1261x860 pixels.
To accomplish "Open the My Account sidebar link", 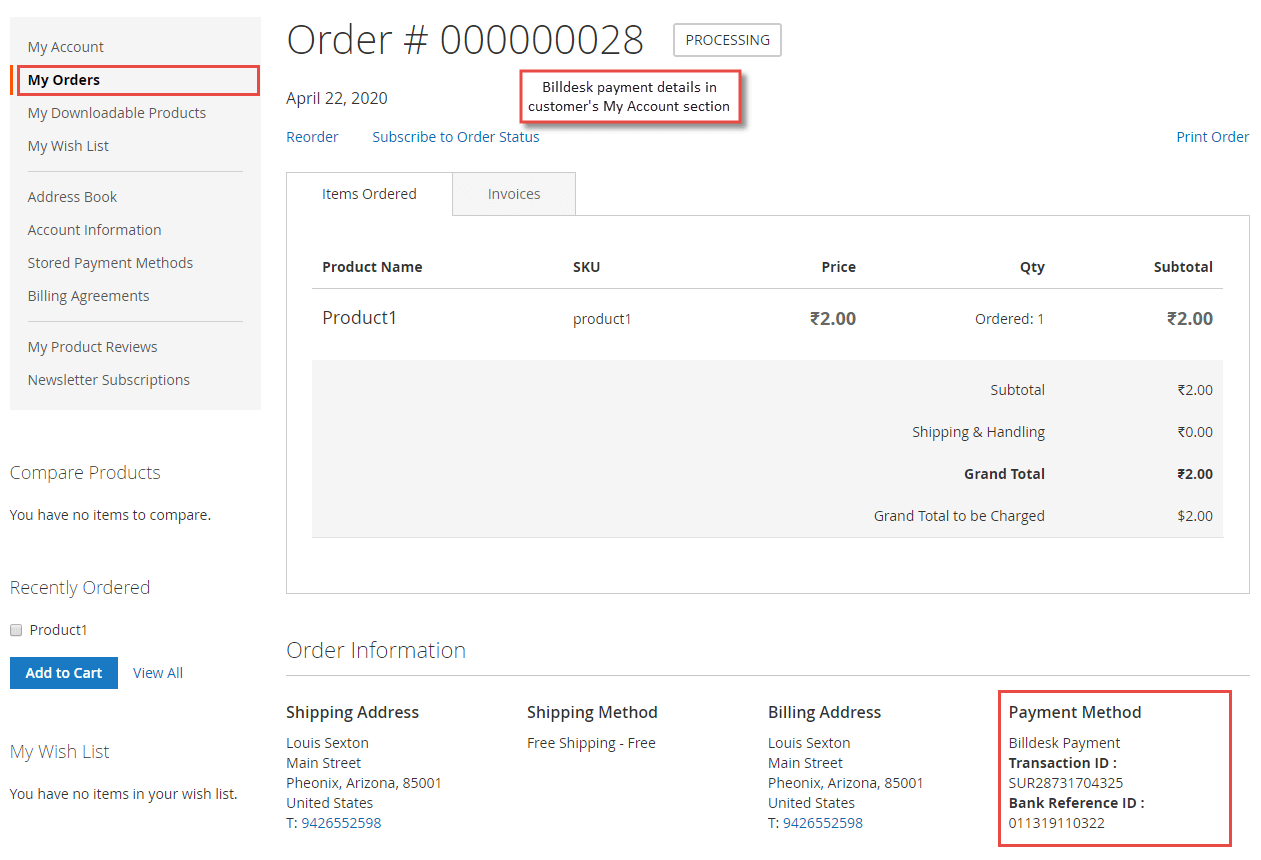I will (65, 46).
